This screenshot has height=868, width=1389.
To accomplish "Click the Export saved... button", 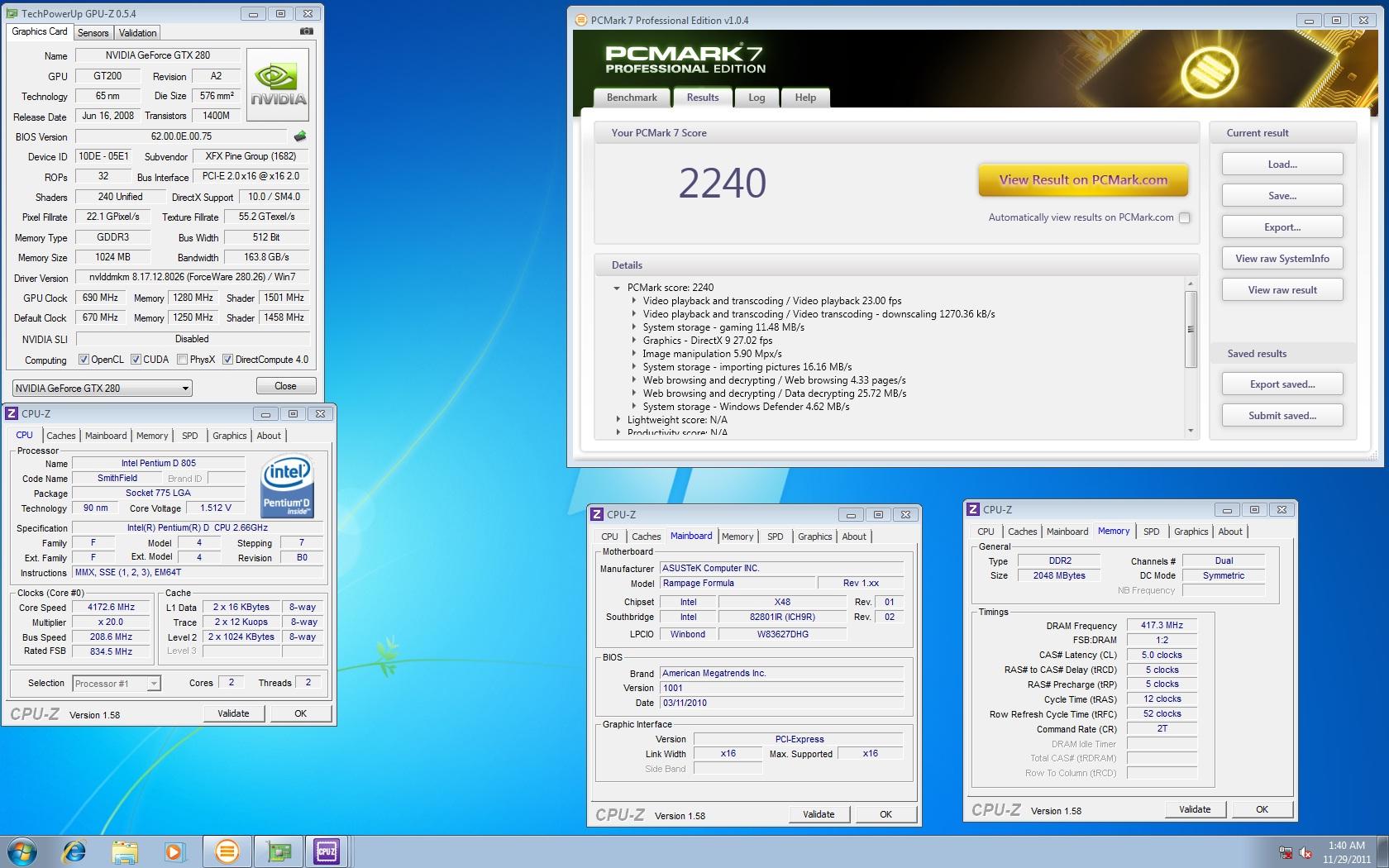I will (x=1282, y=384).
